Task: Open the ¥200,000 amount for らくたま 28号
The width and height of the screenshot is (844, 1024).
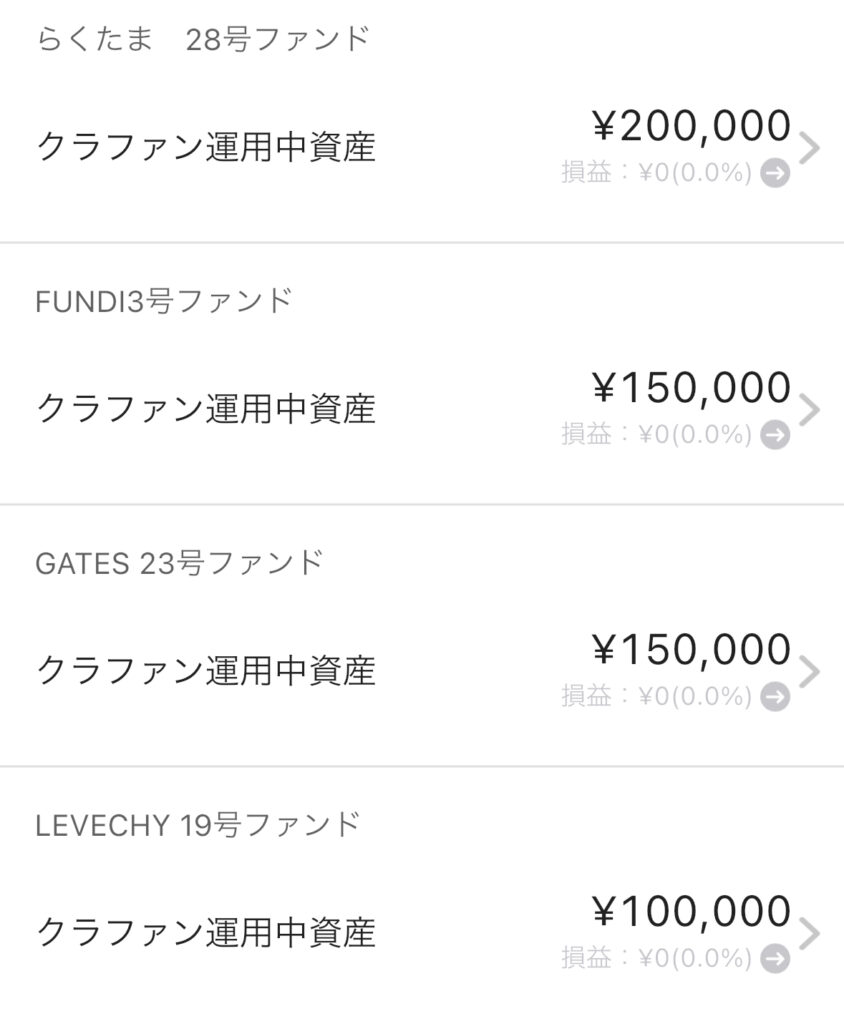Action: tap(692, 127)
